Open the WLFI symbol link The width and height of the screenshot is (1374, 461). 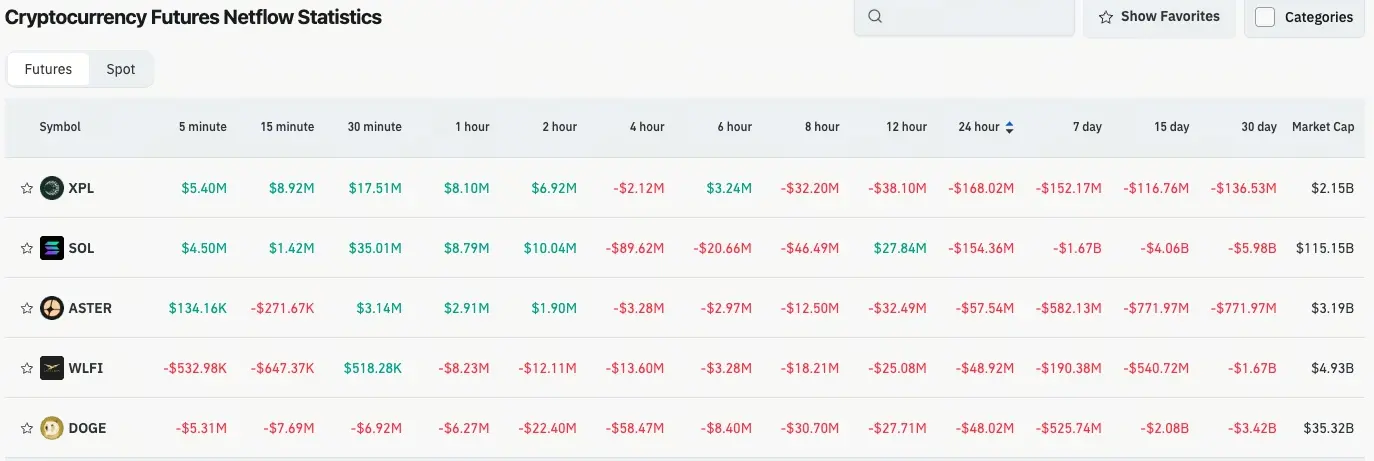(x=86, y=368)
